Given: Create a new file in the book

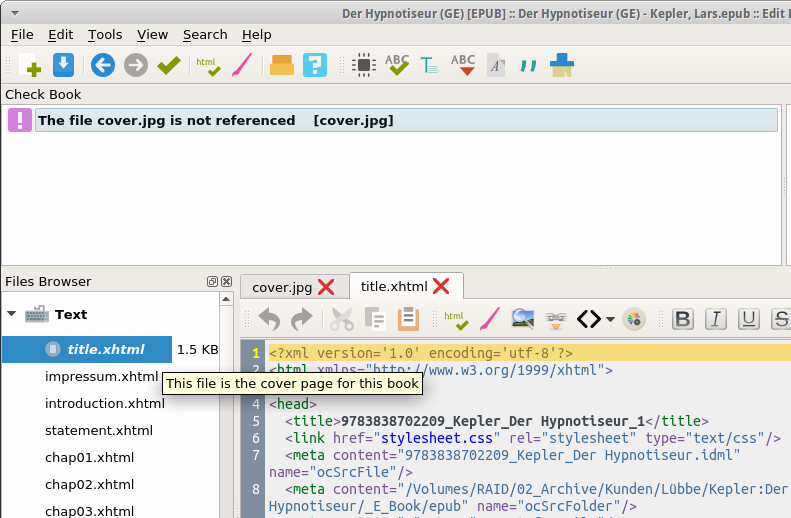Looking at the screenshot, I should point(30,66).
